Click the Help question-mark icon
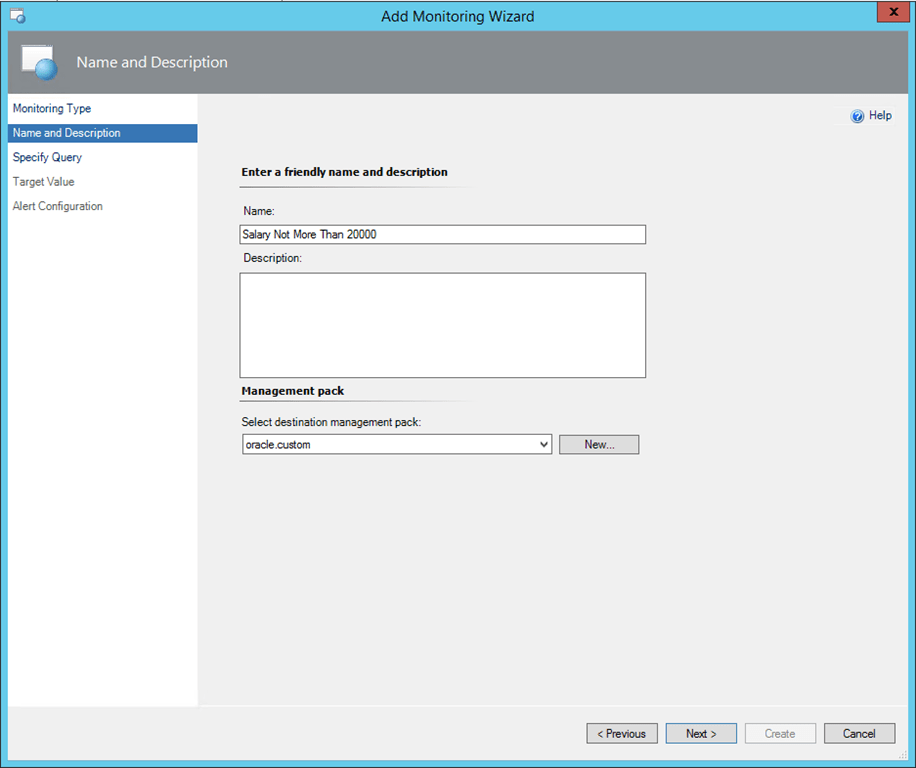The image size is (916, 768). (x=857, y=116)
